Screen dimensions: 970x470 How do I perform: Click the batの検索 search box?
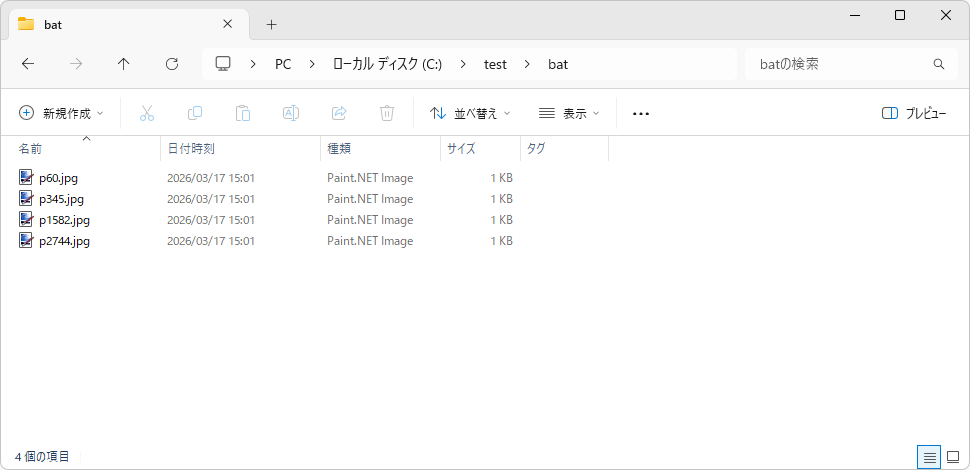[851, 64]
